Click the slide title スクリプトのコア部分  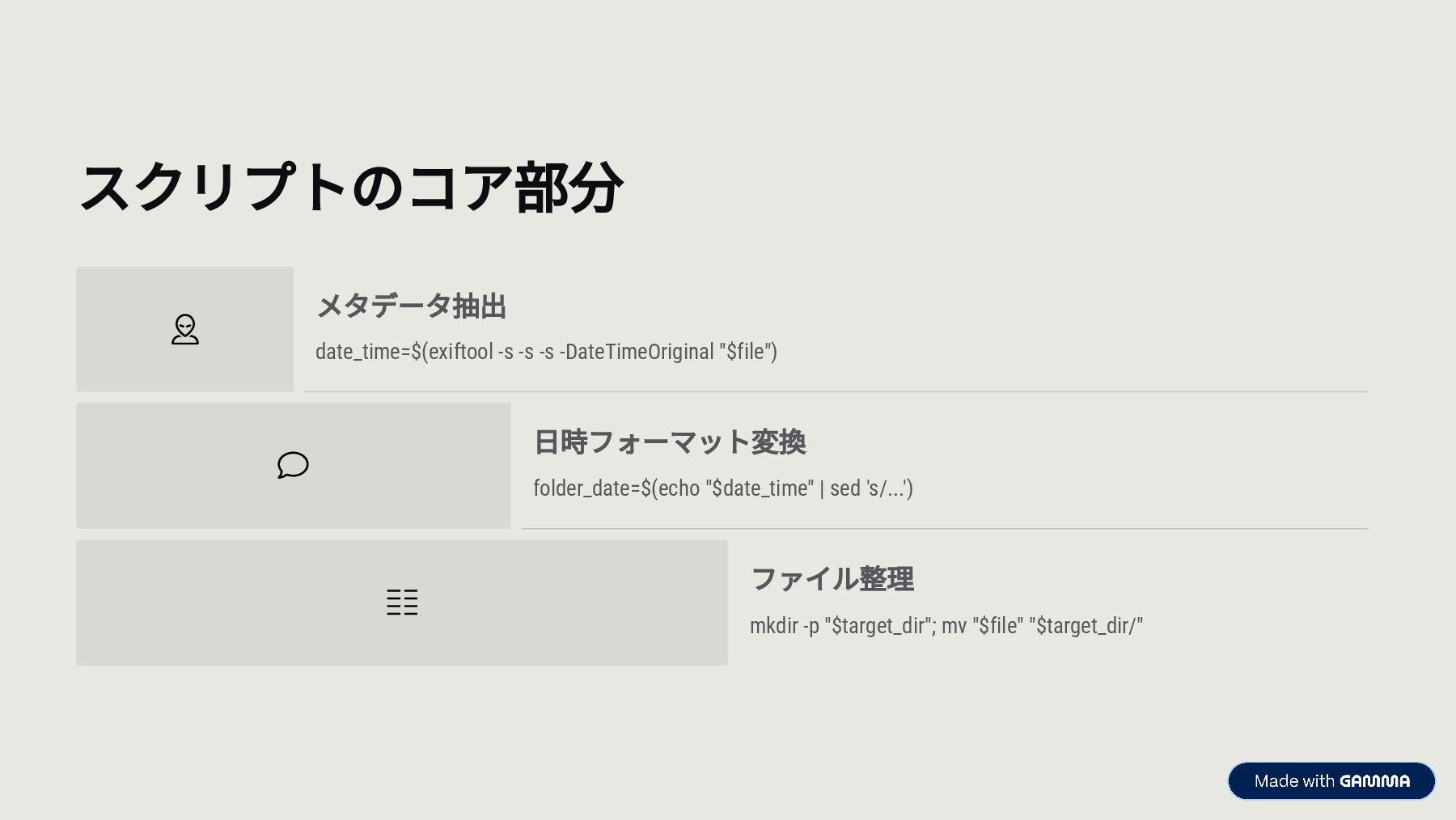(351, 188)
